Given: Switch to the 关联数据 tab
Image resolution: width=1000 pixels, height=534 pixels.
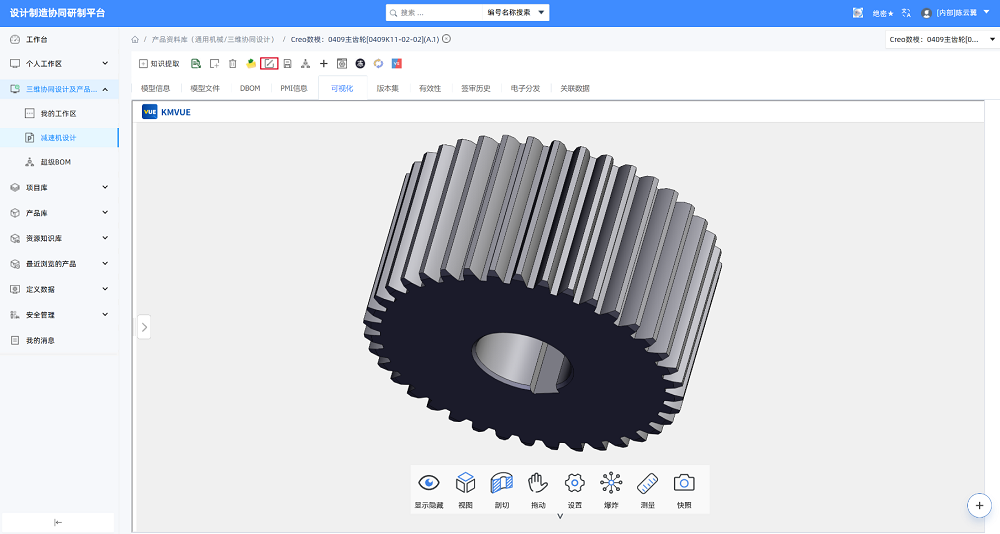Looking at the screenshot, I should (575, 89).
